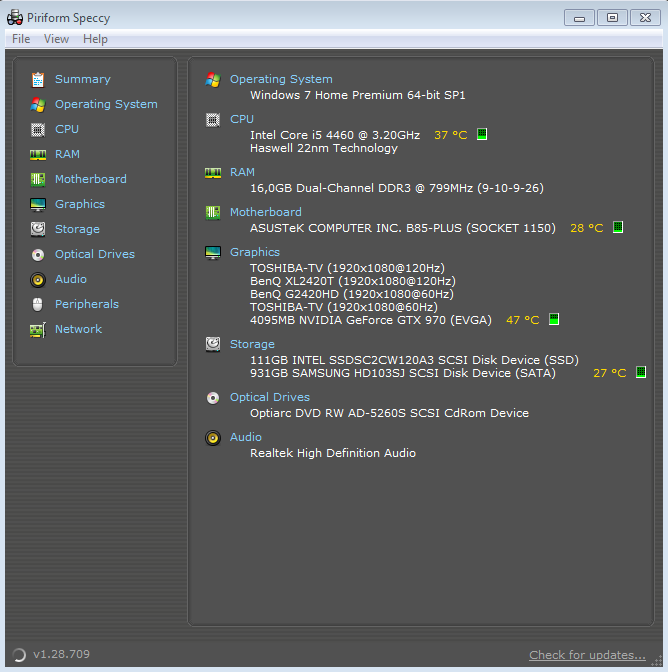Select Audio in the sidebar
668x672 pixels.
coord(71,279)
